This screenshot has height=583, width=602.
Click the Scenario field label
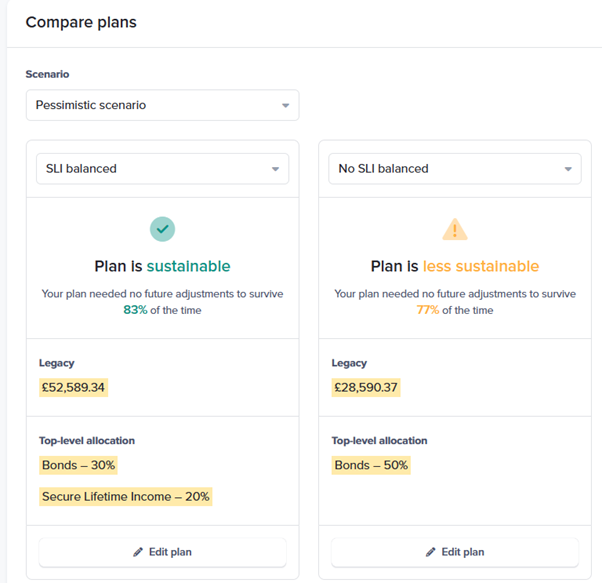[47, 74]
